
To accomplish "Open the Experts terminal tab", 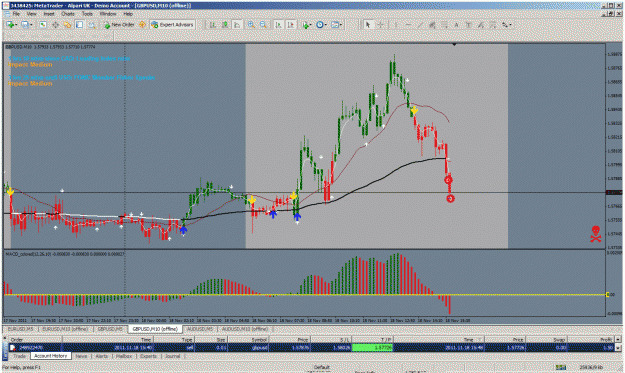I will (148, 356).
